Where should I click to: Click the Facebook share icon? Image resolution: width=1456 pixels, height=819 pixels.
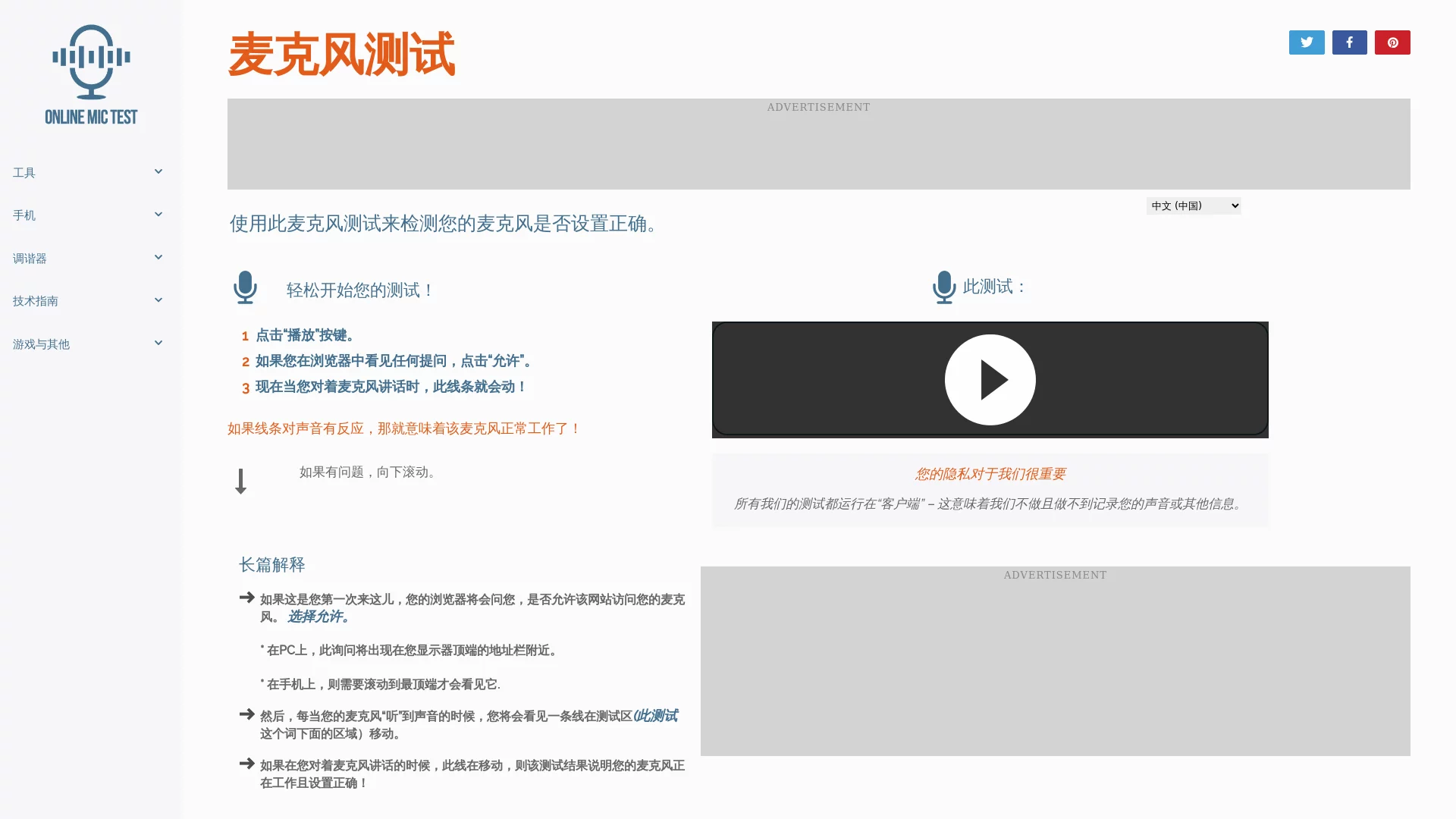pos(1349,42)
